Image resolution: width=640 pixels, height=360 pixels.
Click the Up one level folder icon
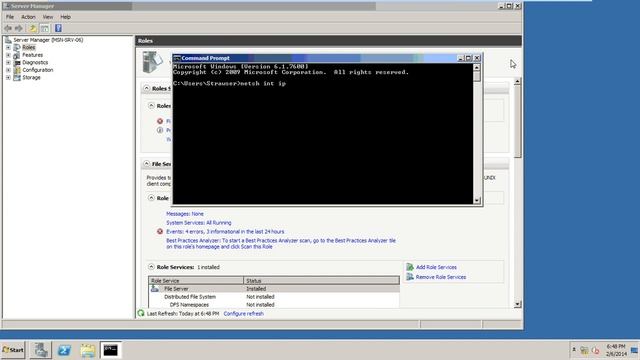coord(33,28)
